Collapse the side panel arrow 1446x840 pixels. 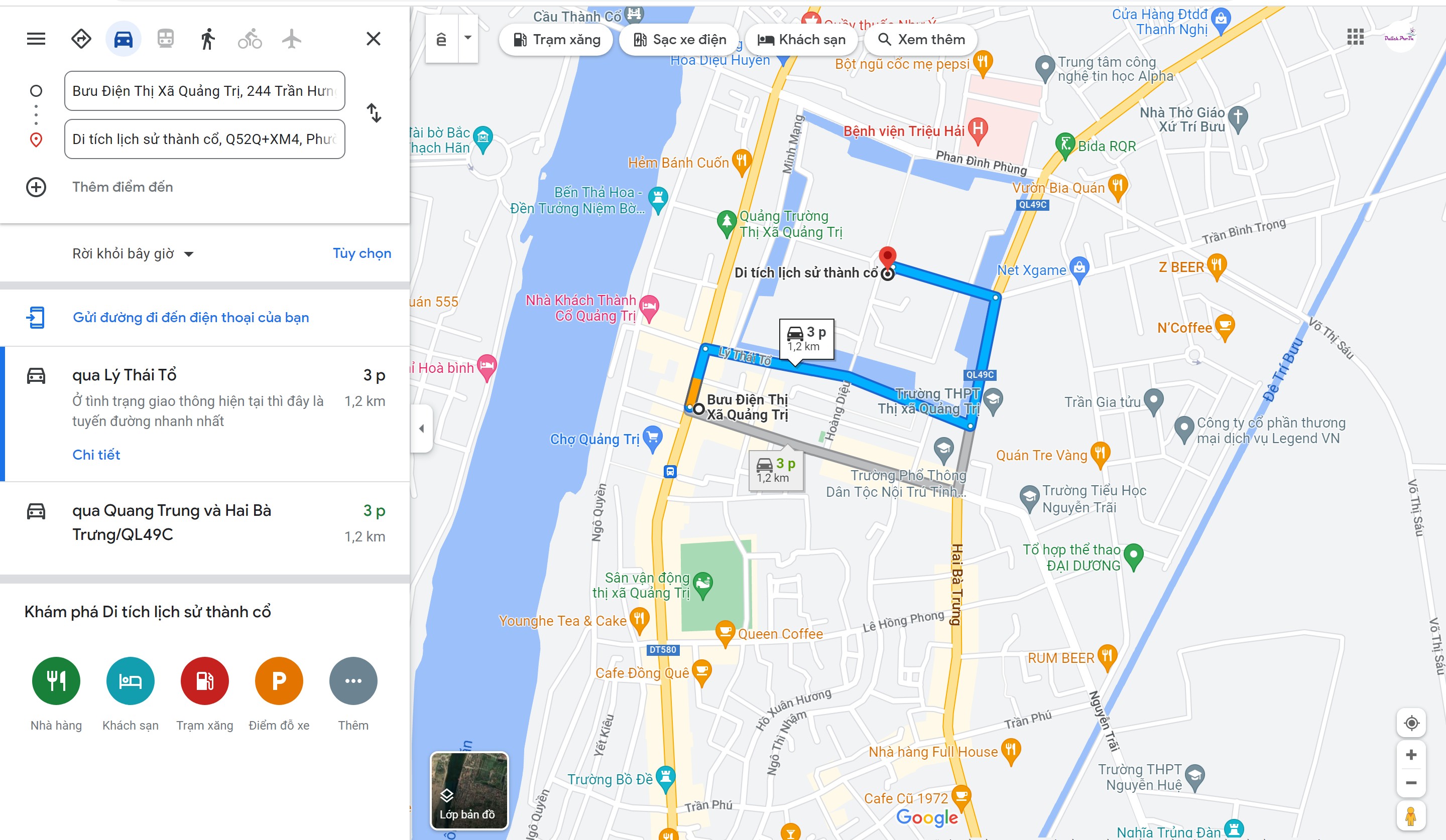coord(422,429)
